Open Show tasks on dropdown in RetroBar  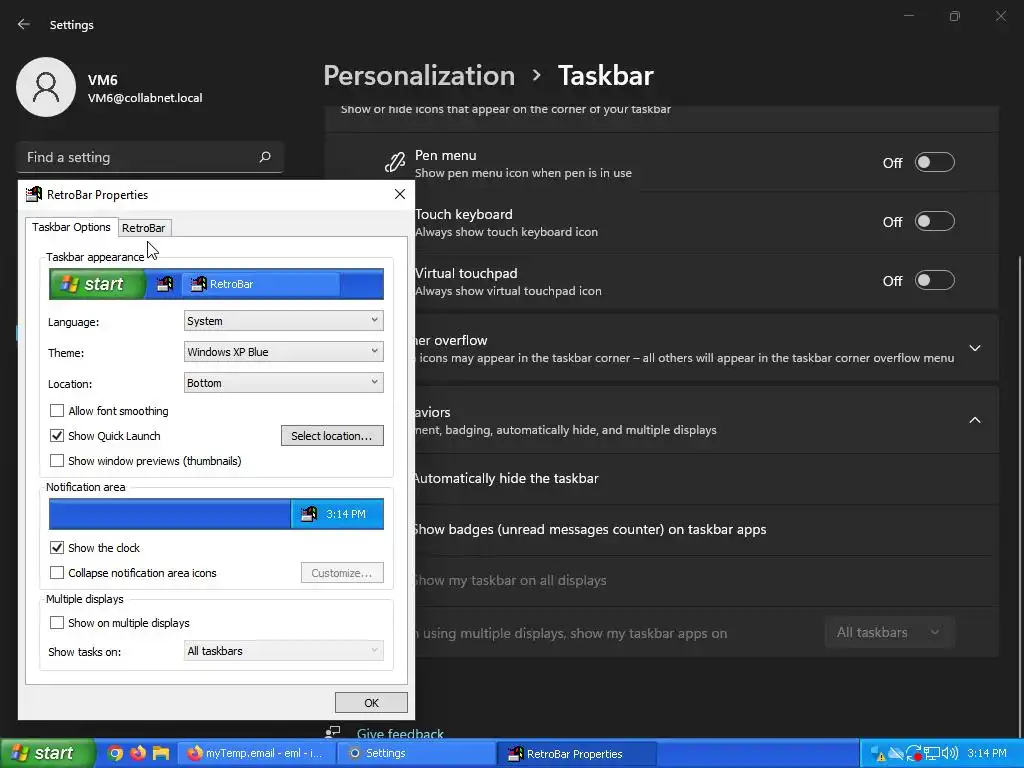click(x=283, y=651)
